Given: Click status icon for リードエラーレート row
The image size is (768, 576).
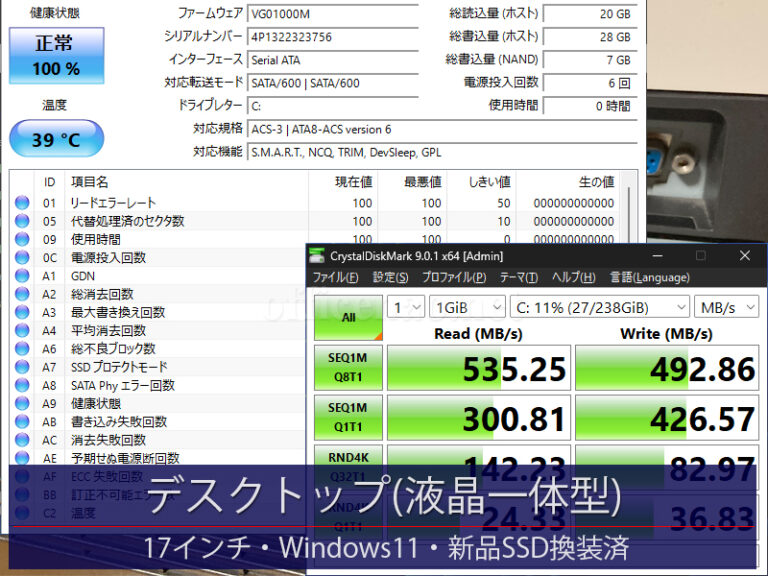Looking at the screenshot, I should [x=22, y=203].
